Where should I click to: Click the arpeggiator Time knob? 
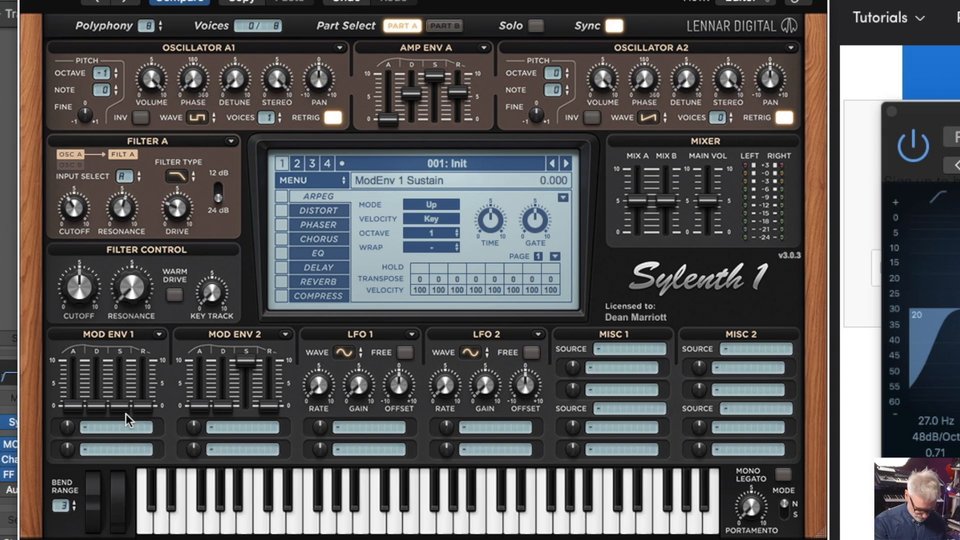[x=490, y=220]
